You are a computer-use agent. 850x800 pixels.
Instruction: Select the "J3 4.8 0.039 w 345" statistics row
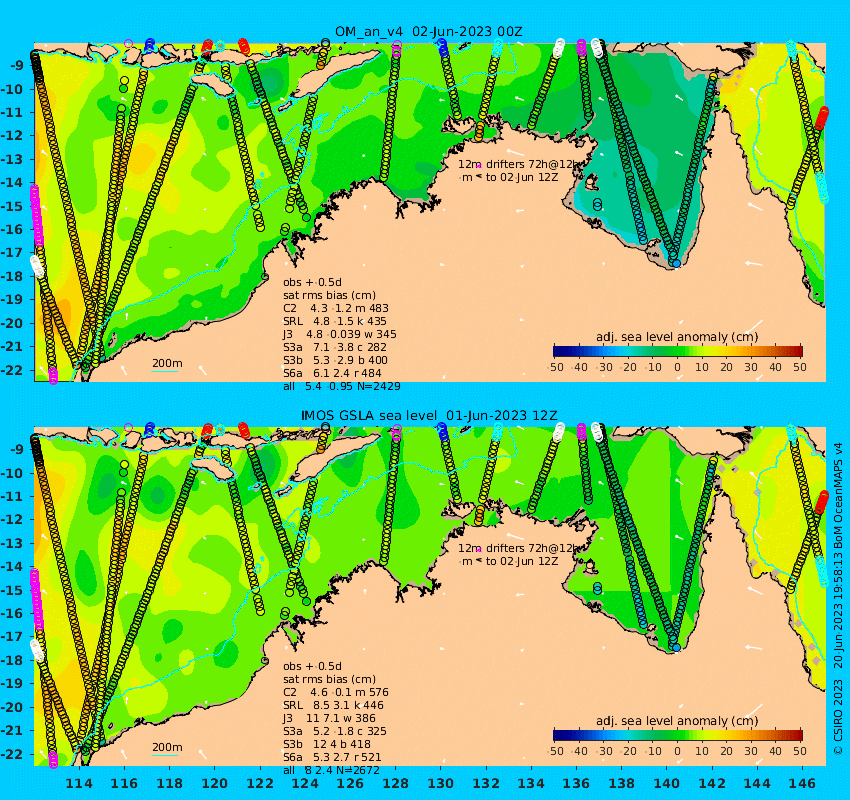point(339,334)
